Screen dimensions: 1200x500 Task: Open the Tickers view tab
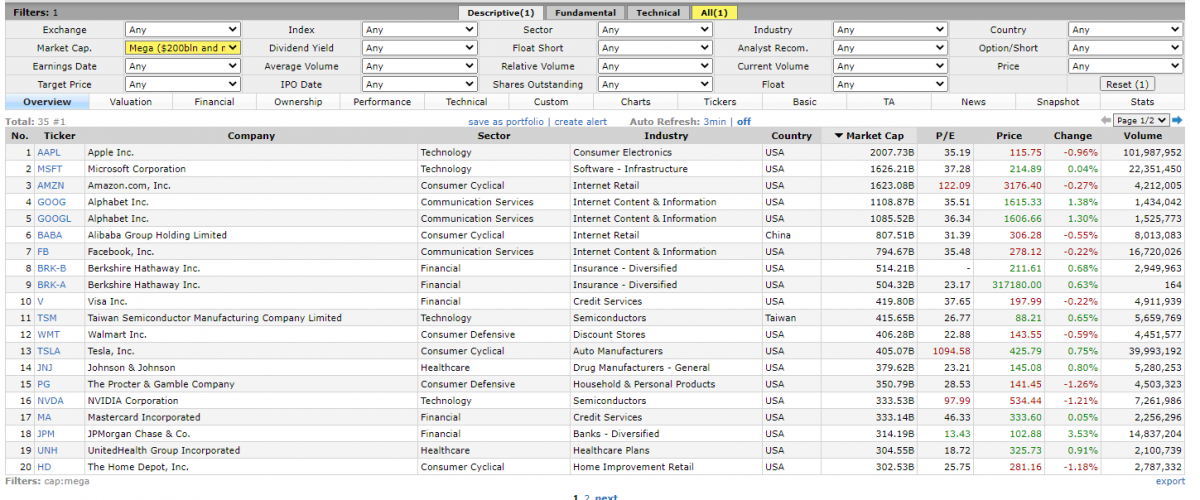(719, 102)
